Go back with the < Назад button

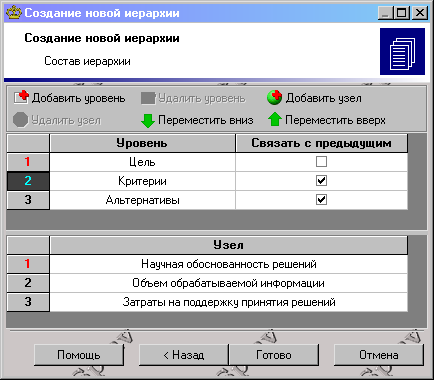point(184,355)
